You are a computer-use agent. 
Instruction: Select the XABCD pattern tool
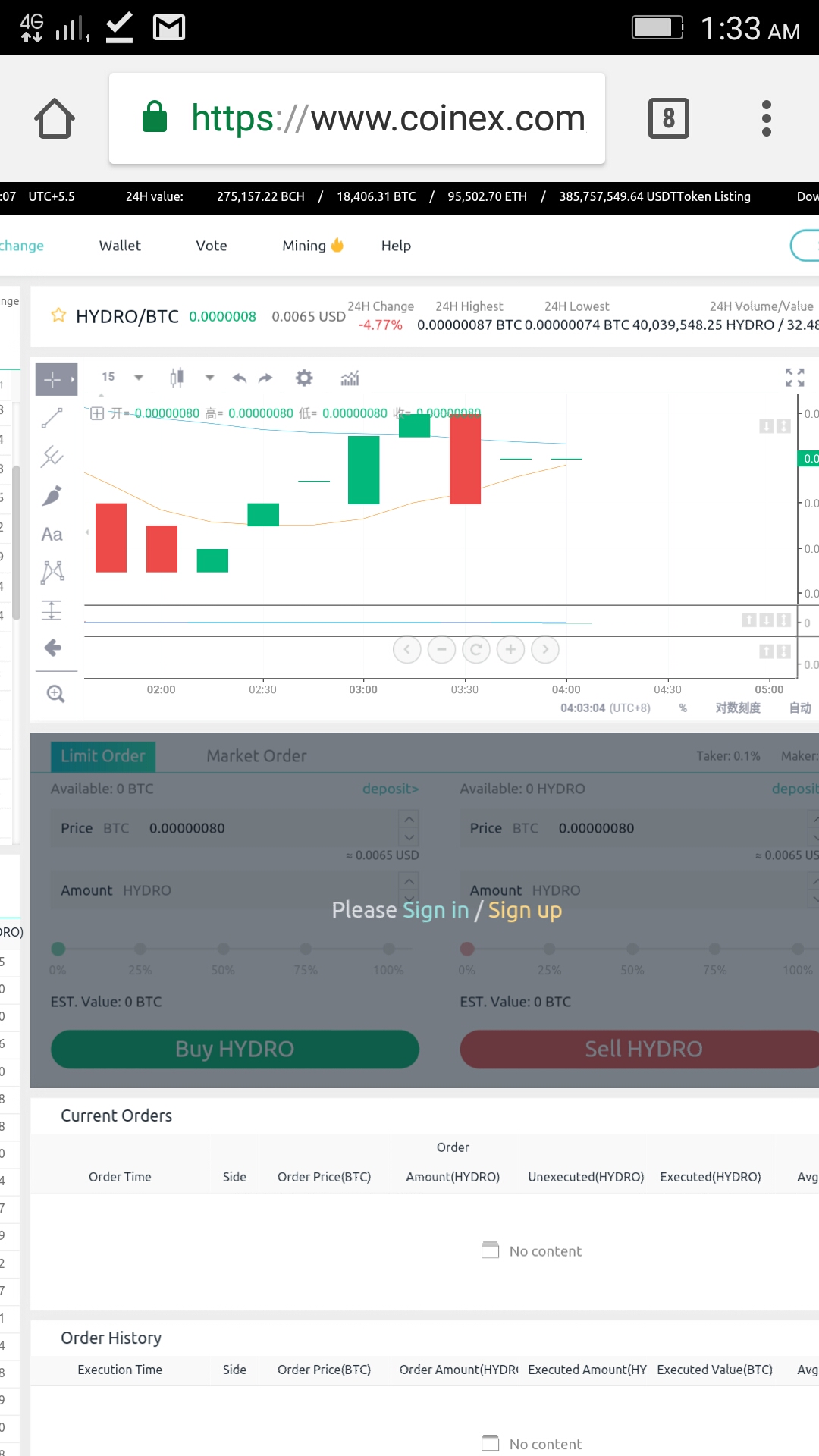click(52, 572)
